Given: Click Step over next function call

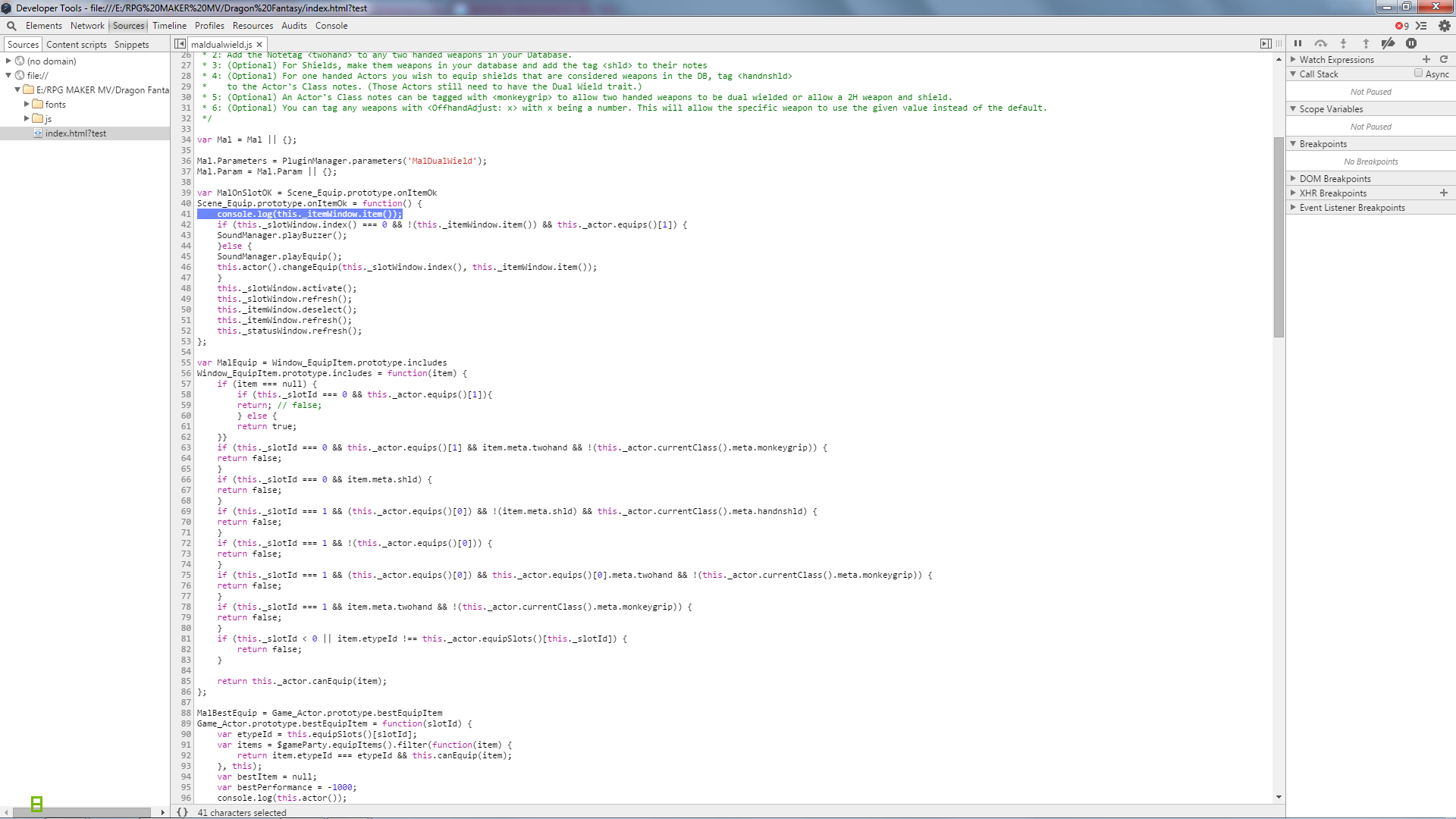Looking at the screenshot, I should [1320, 44].
